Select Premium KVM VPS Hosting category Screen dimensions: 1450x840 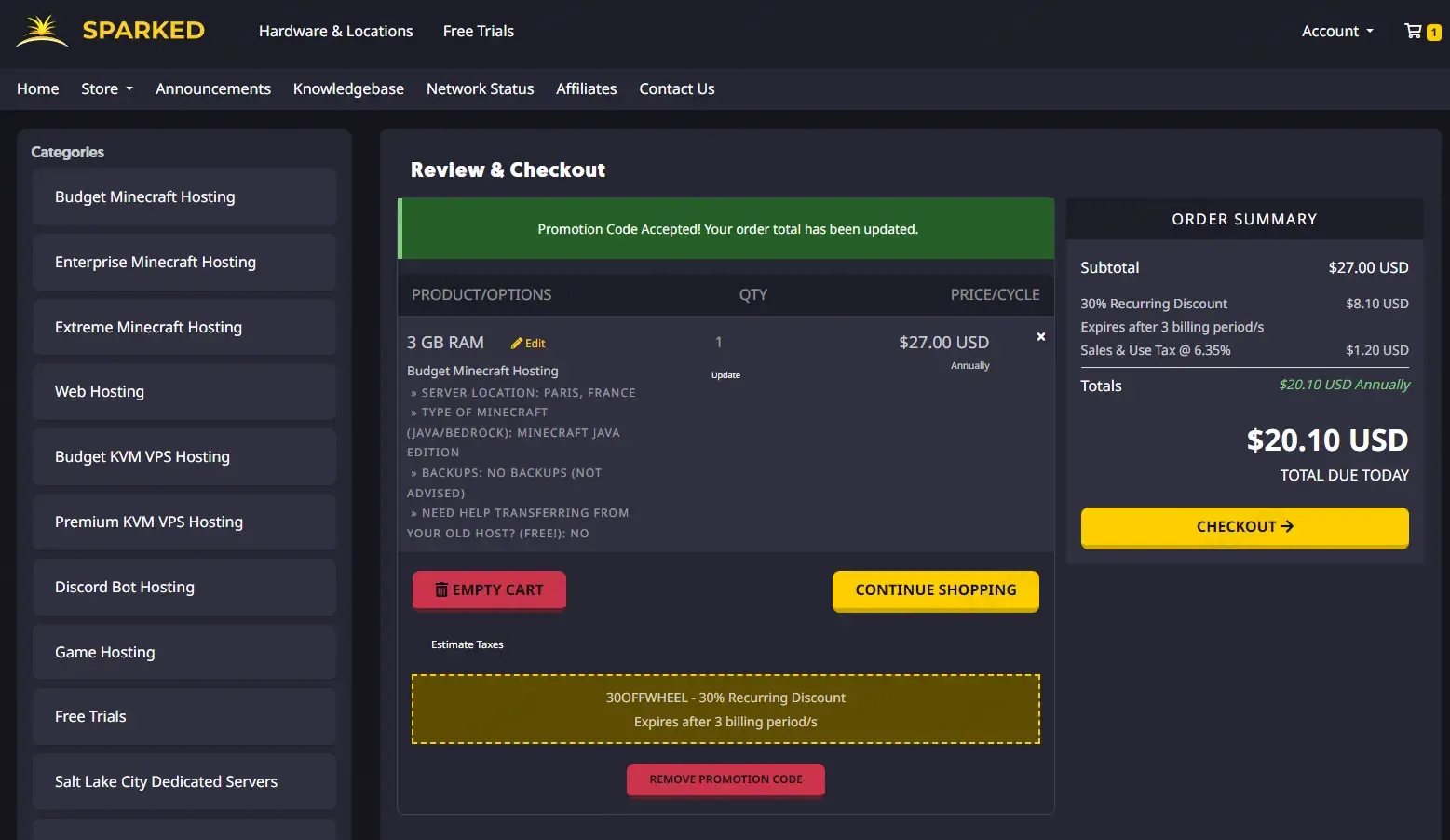[184, 522]
